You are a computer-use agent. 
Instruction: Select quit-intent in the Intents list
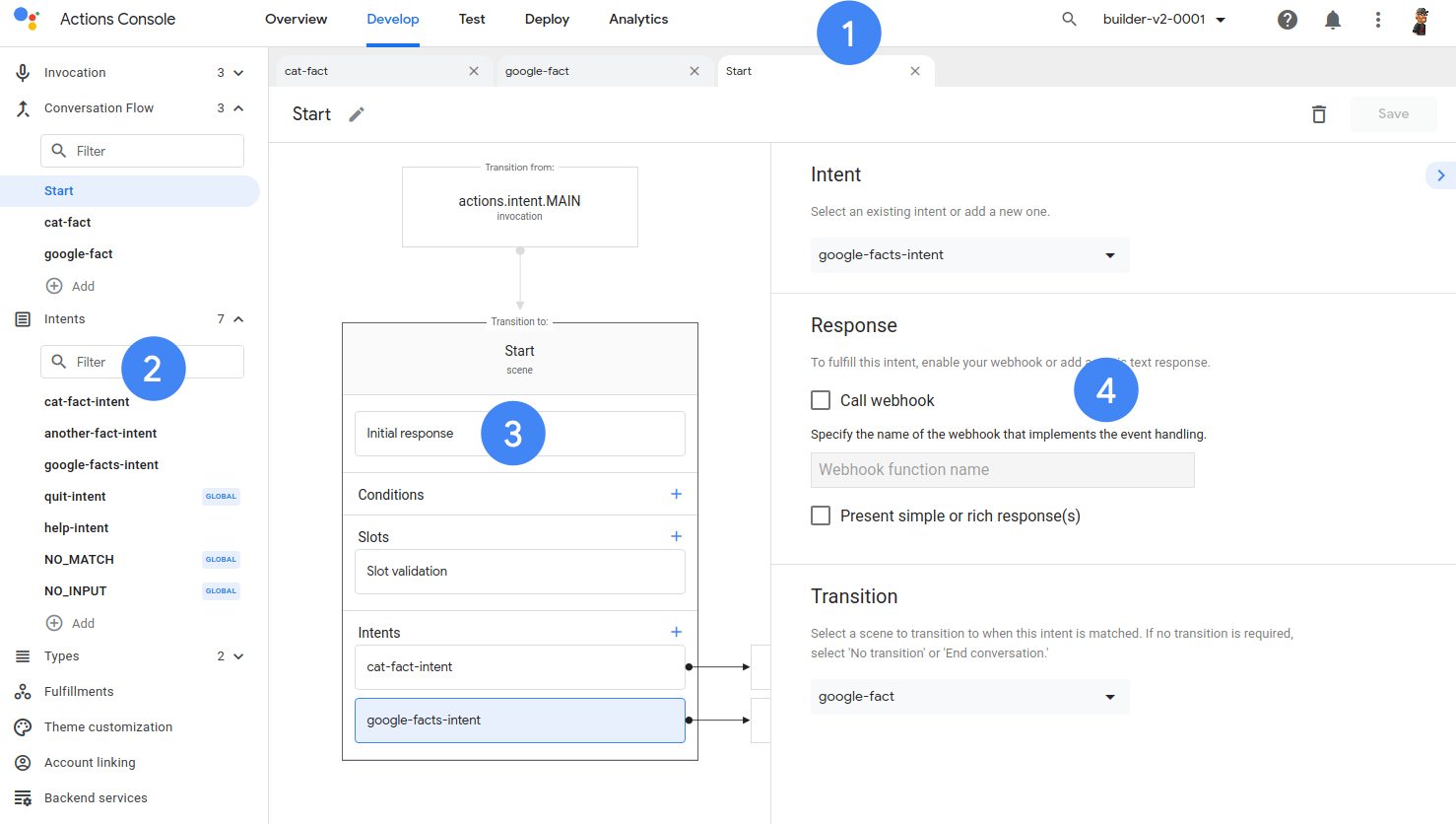pos(75,497)
